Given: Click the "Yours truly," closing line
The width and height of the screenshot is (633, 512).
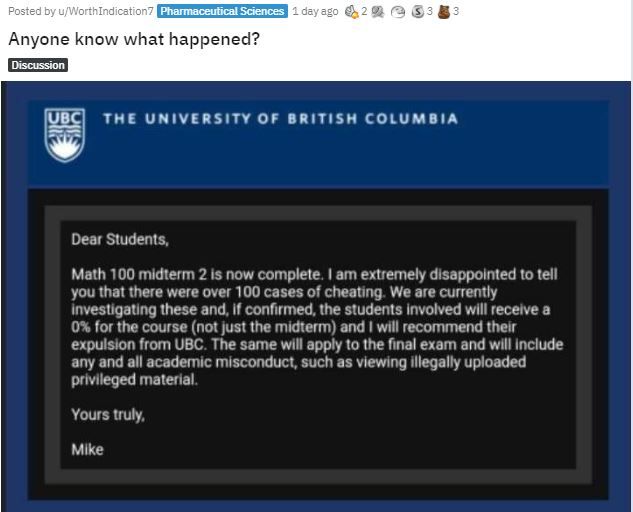Looking at the screenshot, I should [108, 414].
